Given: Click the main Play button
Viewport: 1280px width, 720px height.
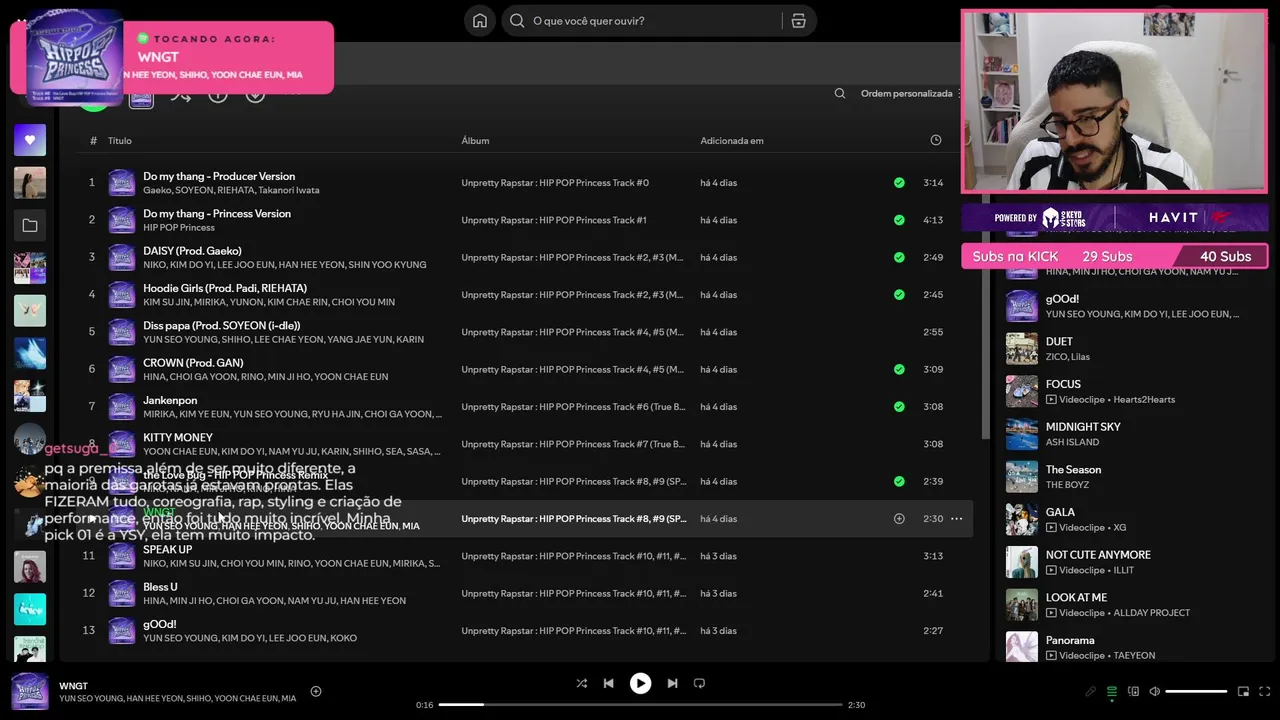Looking at the screenshot, I should click(640, 683).
